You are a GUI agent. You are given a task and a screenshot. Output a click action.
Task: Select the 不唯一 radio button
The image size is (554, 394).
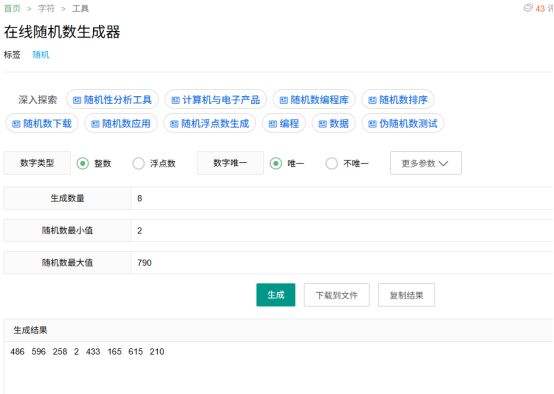[x=331, y=163]
